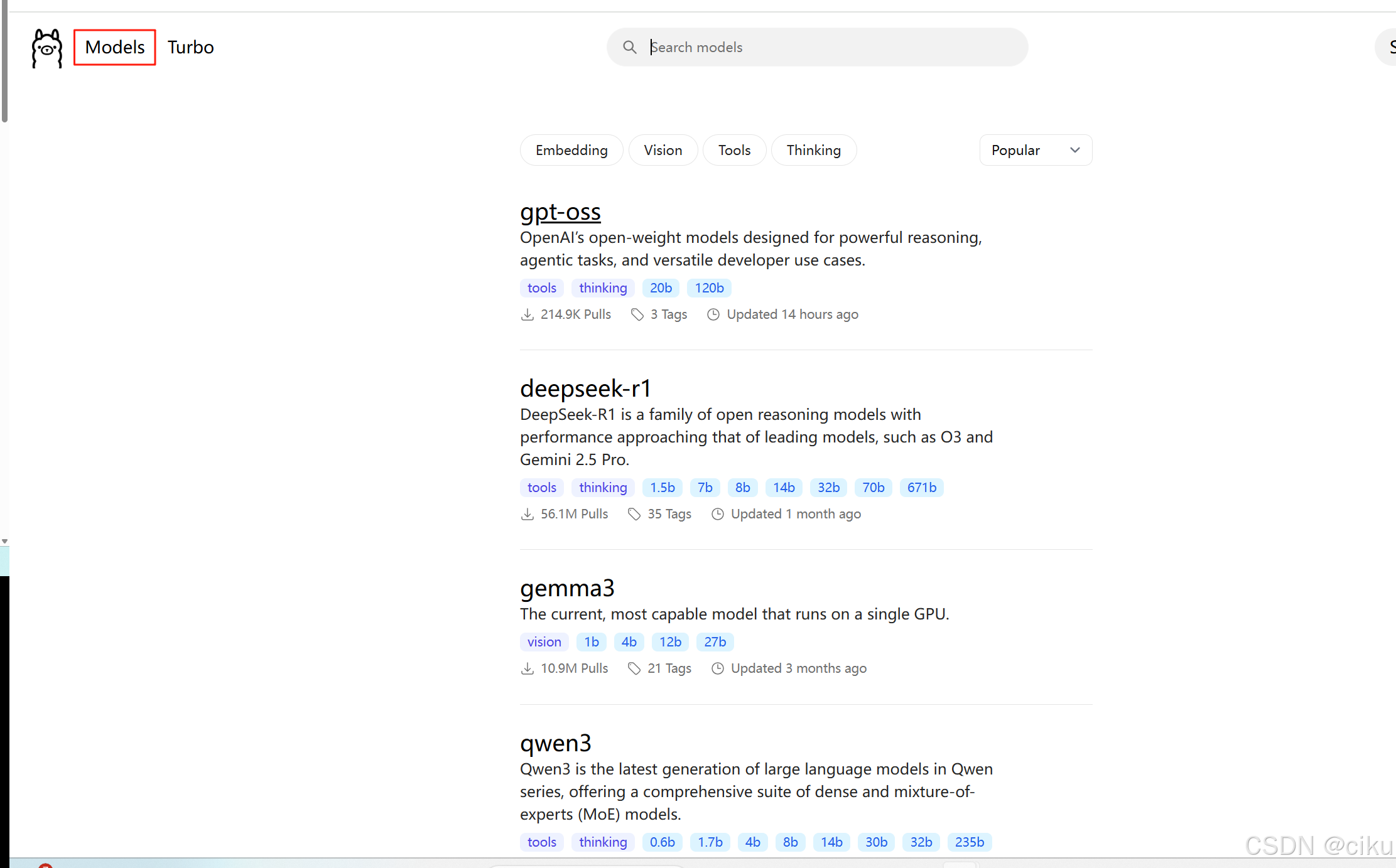
Task: Open the Turbo page
Action: point(191,47)
